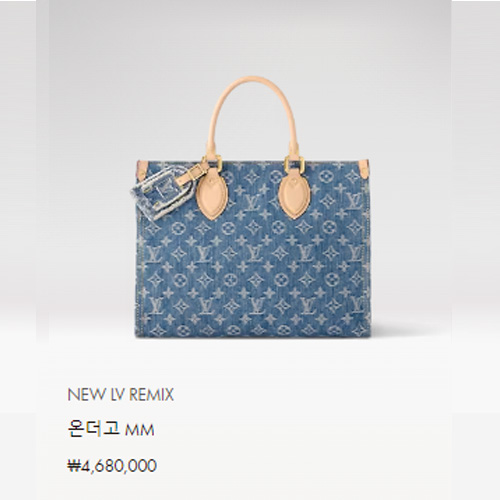Click the word REMIX in the collection label

tap(151, 395)
